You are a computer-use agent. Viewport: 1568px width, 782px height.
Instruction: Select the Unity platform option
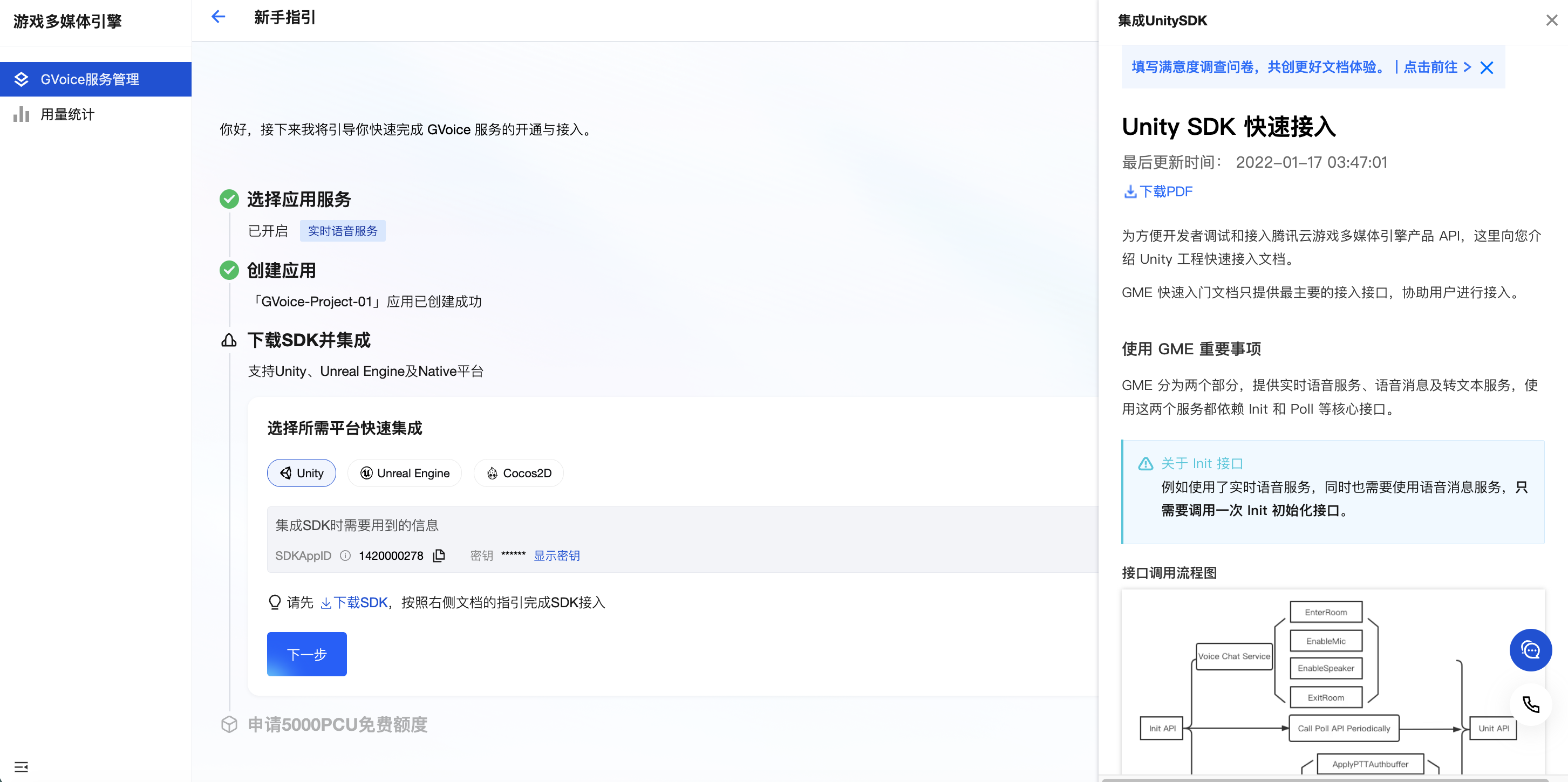[x=301, y=473]
